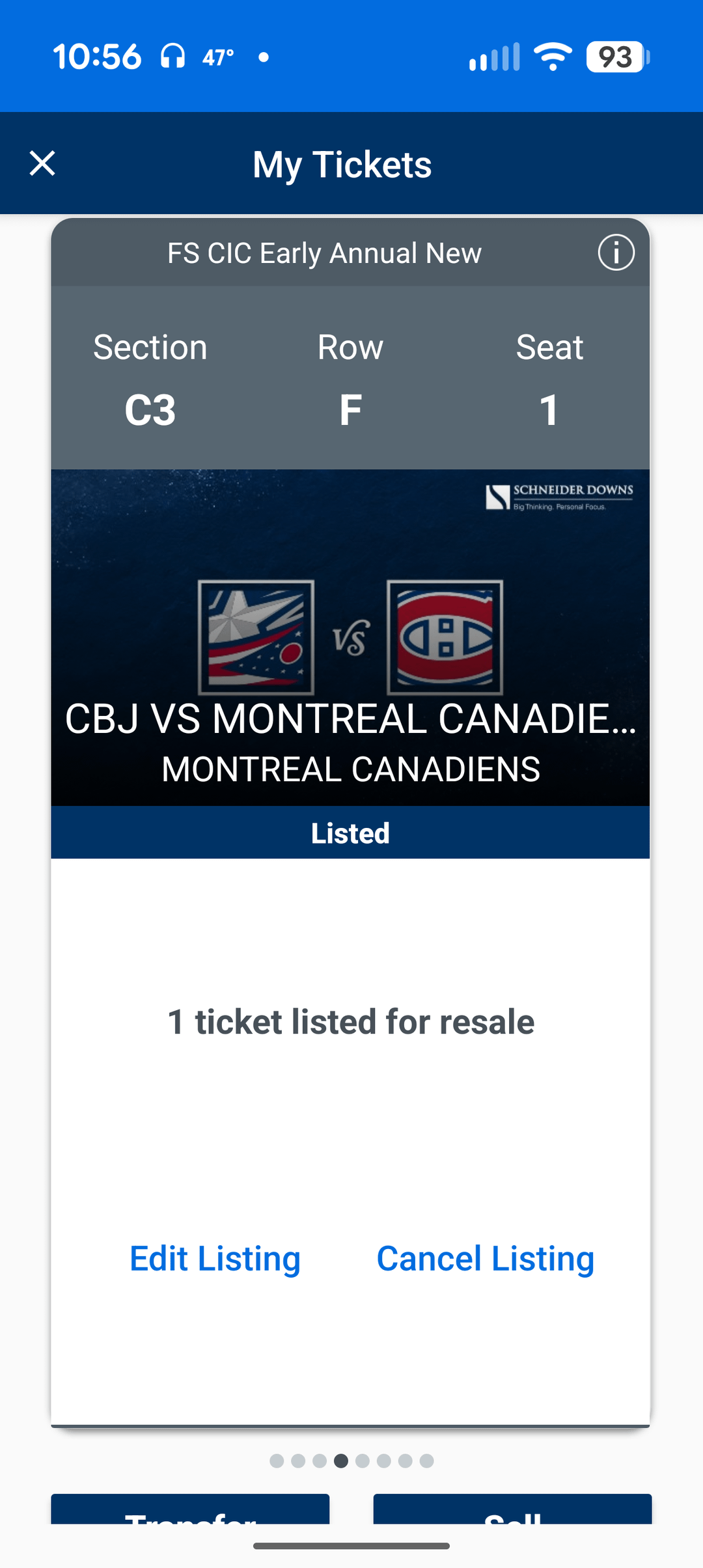Image resolution: width=703 pixels, height=1568 pixels.
Task: Click the Edit Listing link
Action: click(215, 1258)
